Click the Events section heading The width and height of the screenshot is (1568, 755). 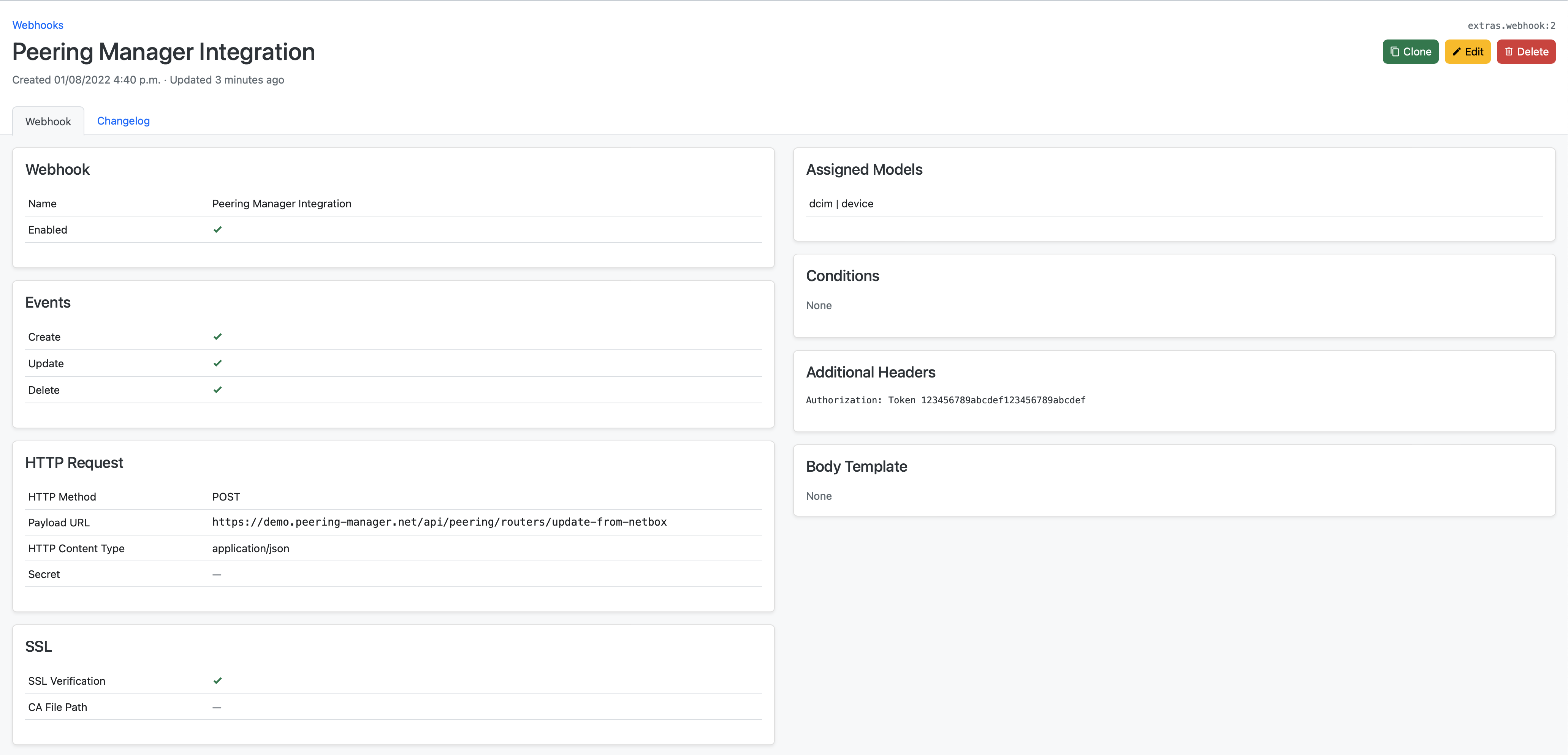tap(48, 302)
